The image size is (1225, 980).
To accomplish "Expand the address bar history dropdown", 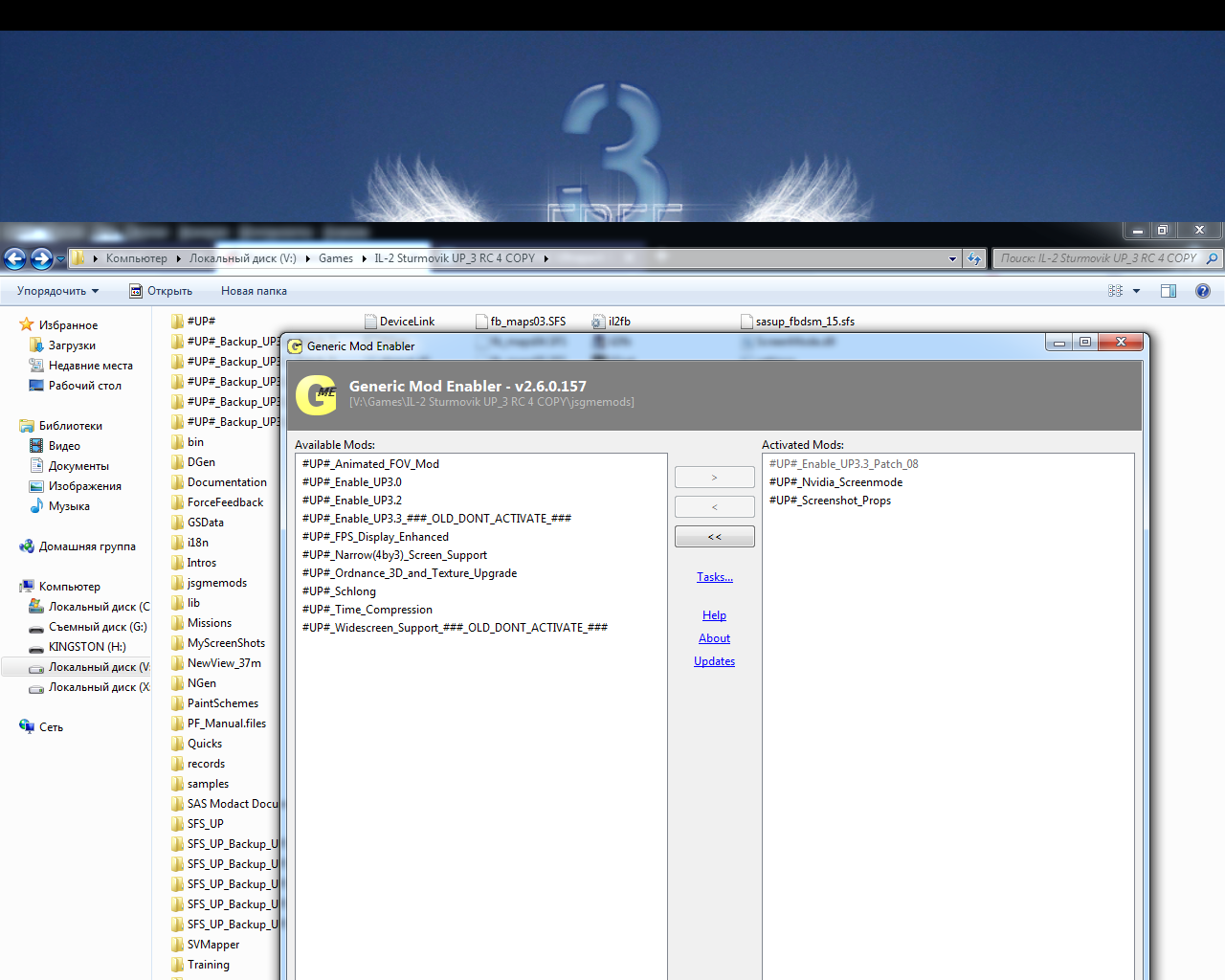I will coord(952,258).
